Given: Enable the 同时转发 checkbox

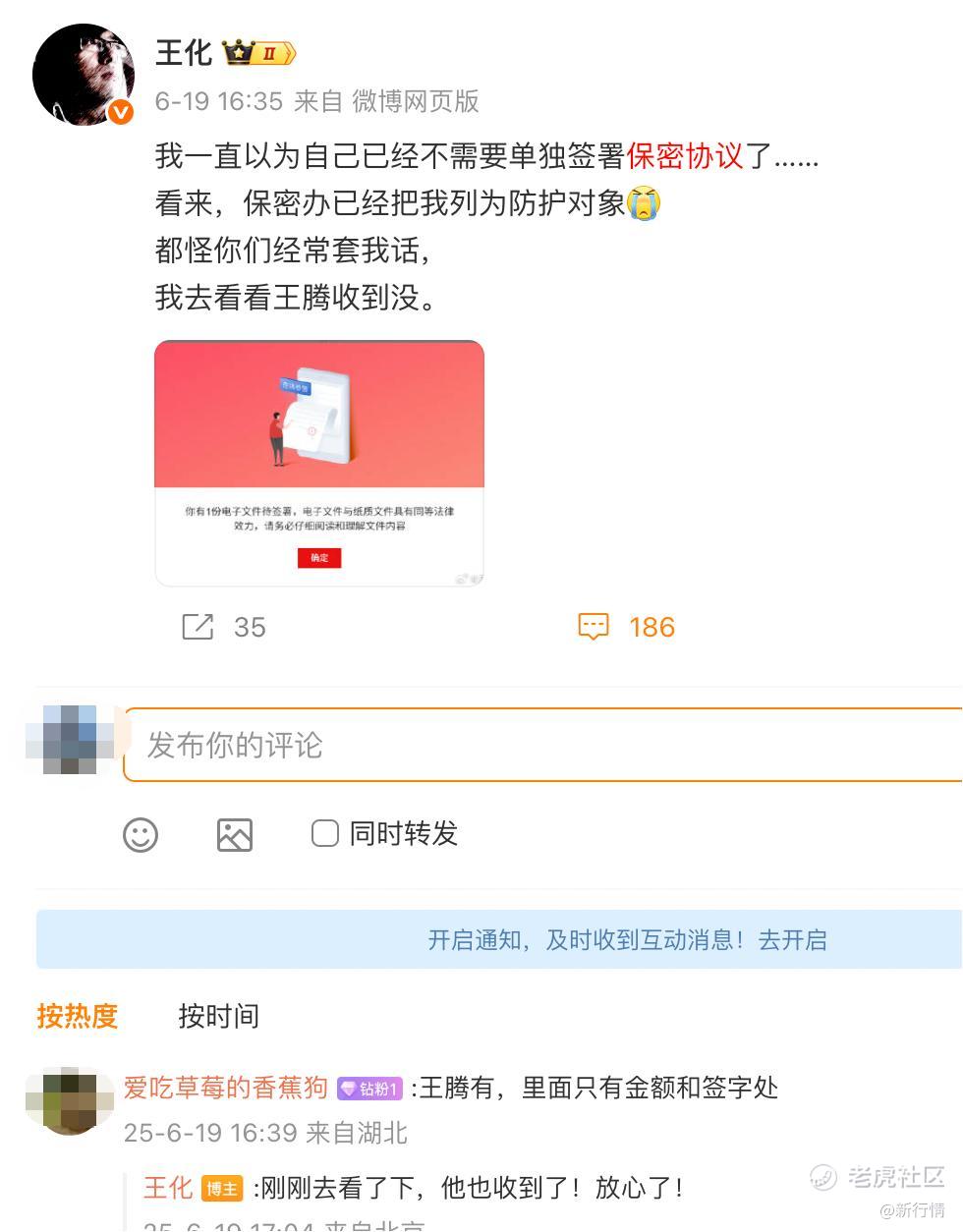Looking at the screenshot, I should (x=325, y=834).
